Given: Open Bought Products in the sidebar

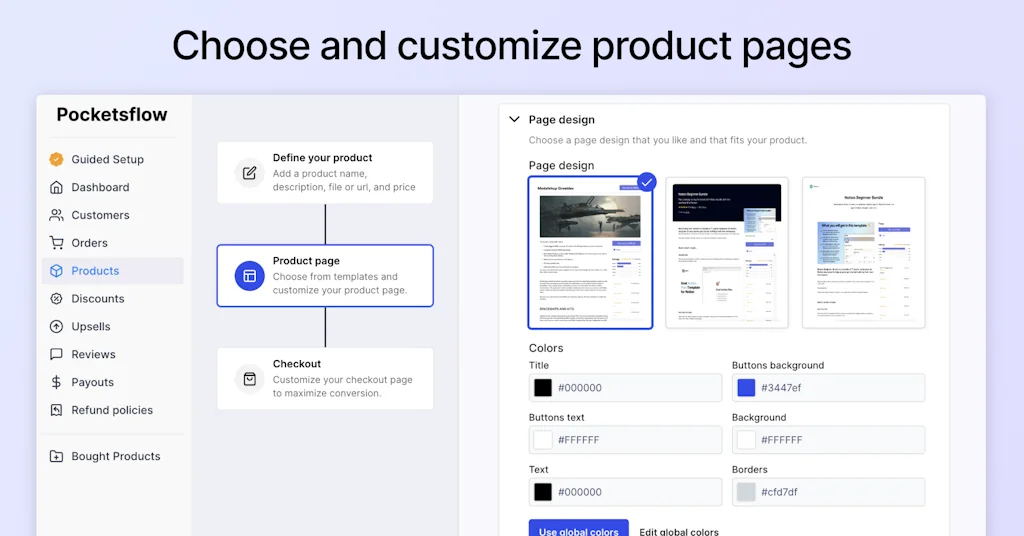Looking at the screenshot, I should (115, 456).
